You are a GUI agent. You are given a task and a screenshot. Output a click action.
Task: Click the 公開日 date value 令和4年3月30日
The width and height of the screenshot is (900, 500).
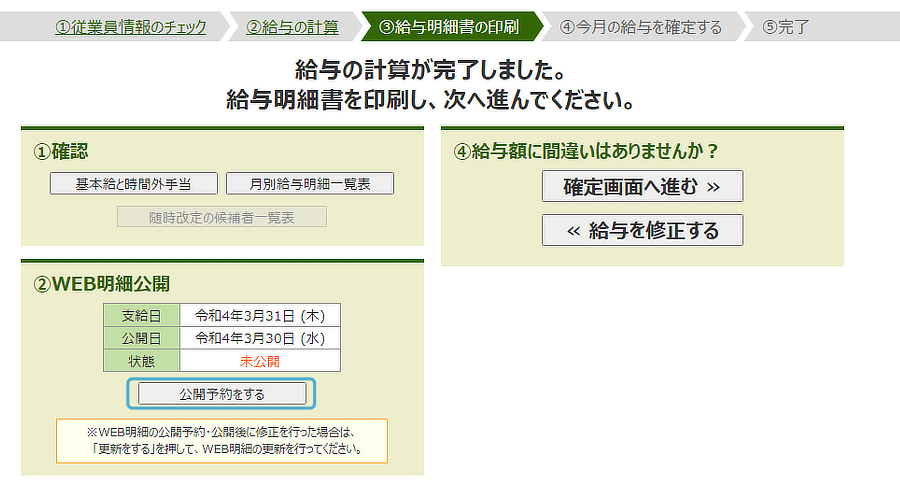259,338
